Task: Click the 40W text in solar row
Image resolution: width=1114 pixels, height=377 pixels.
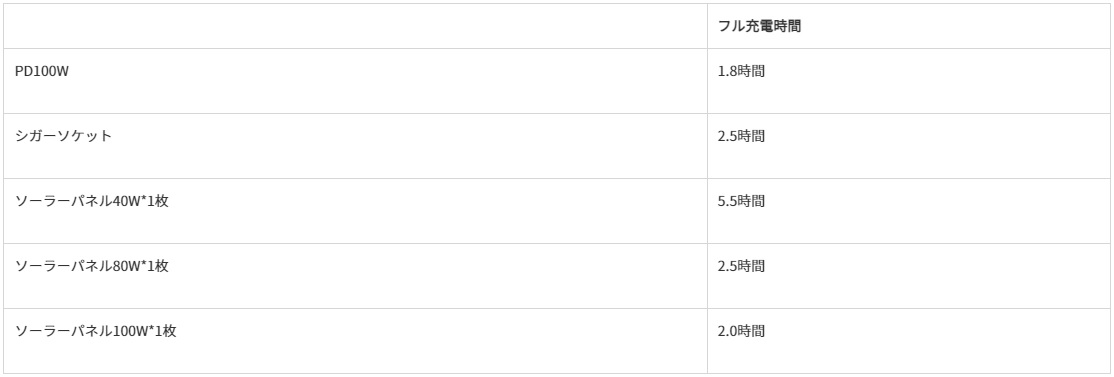Action: coord(127,201)
